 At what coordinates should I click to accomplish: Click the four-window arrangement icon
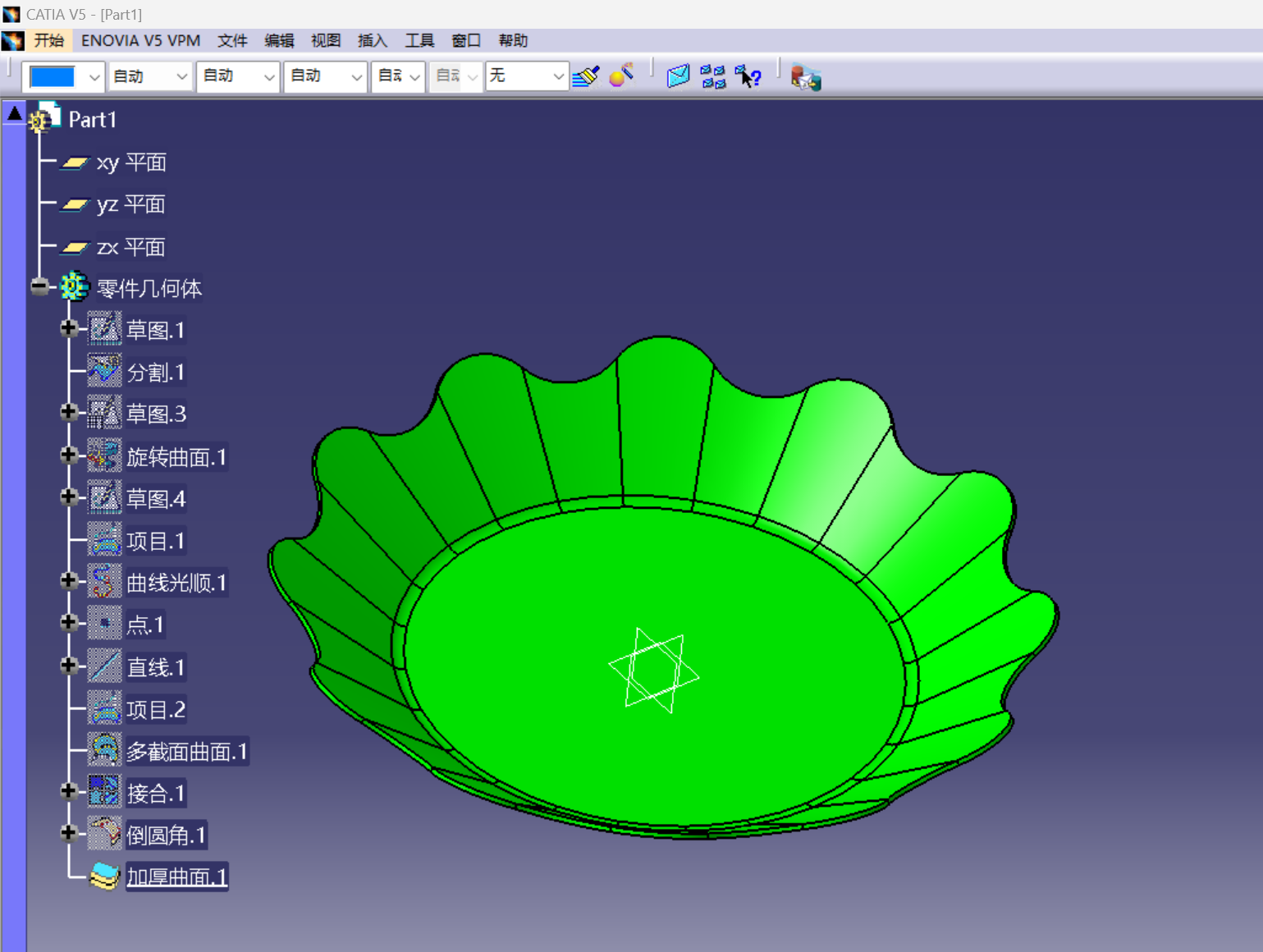[713, 76]
